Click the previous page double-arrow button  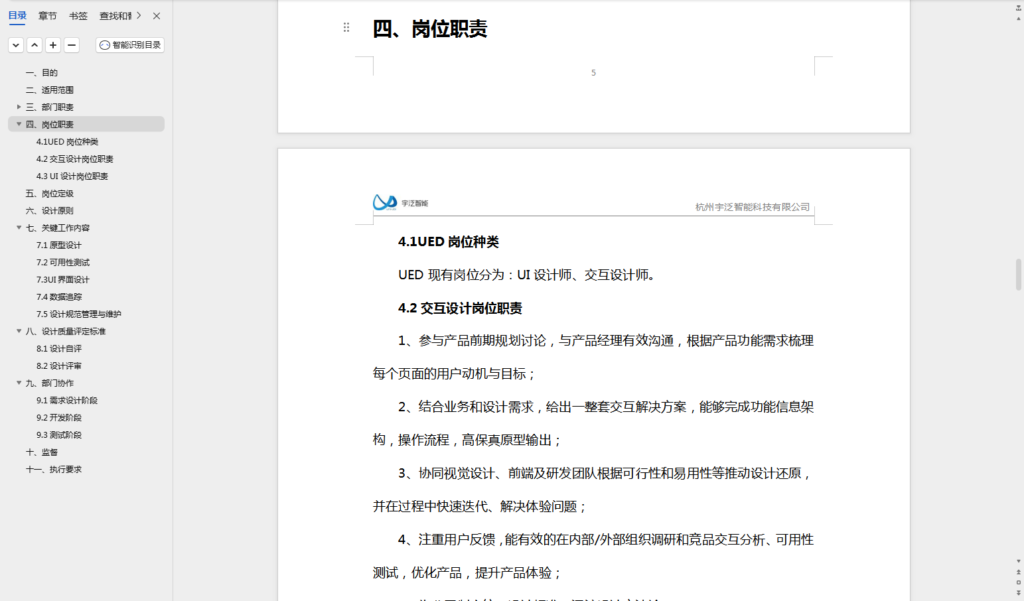click(1018, 572)
